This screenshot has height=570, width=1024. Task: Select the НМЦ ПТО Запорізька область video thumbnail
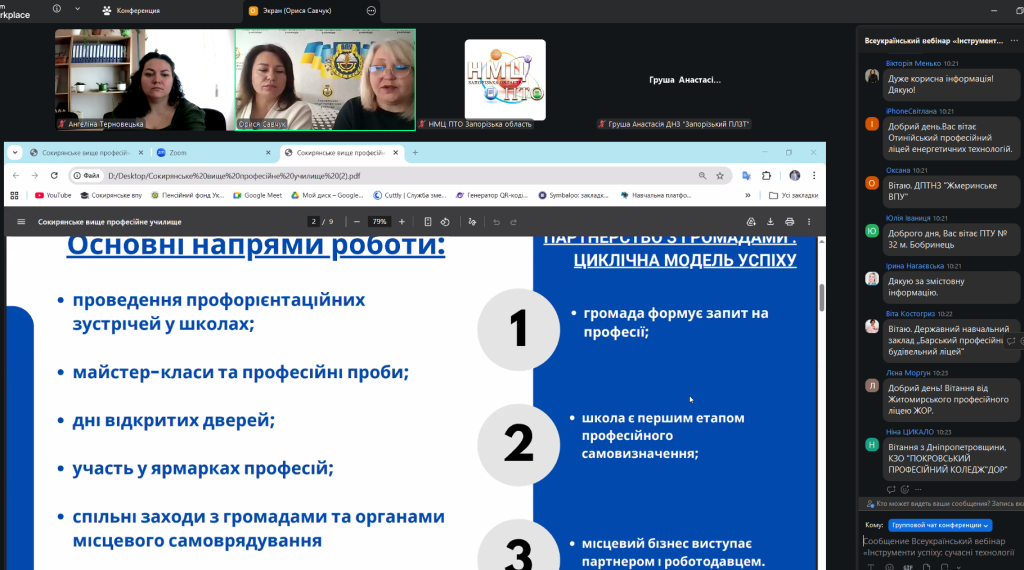coord(505,80)
